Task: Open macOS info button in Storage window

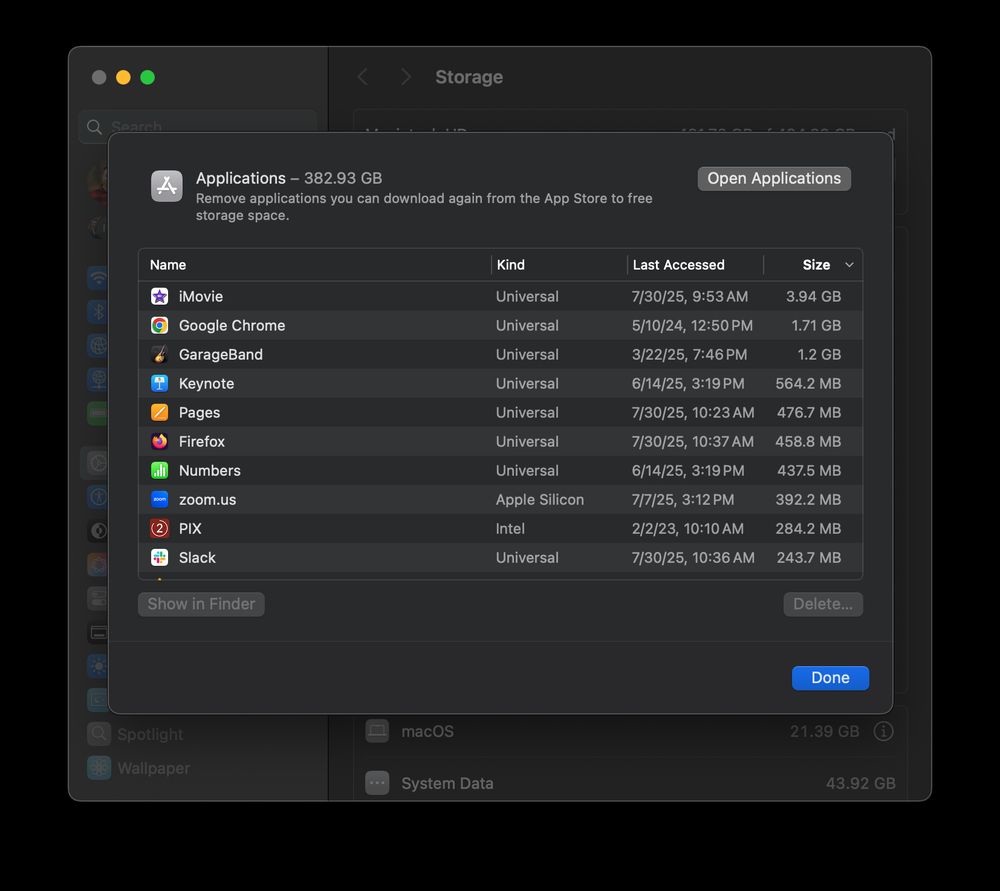Action: pyautogui.click(x=883, y=731)
